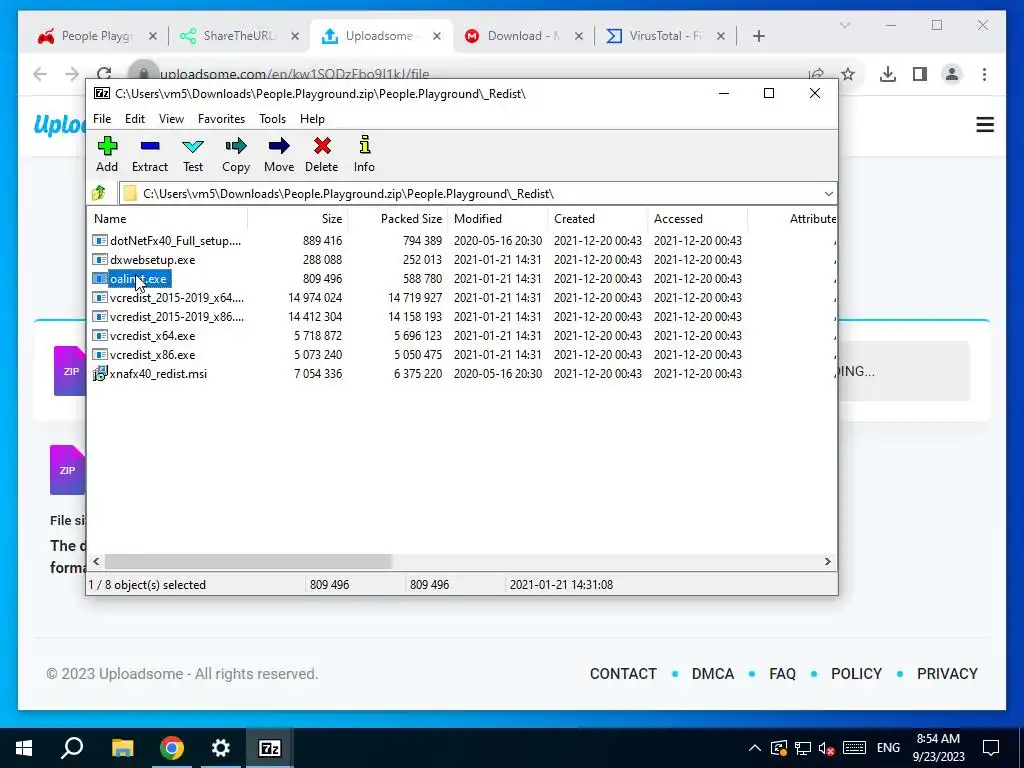
Task: Sort files by Created column
Action: (x=598, y=219)
